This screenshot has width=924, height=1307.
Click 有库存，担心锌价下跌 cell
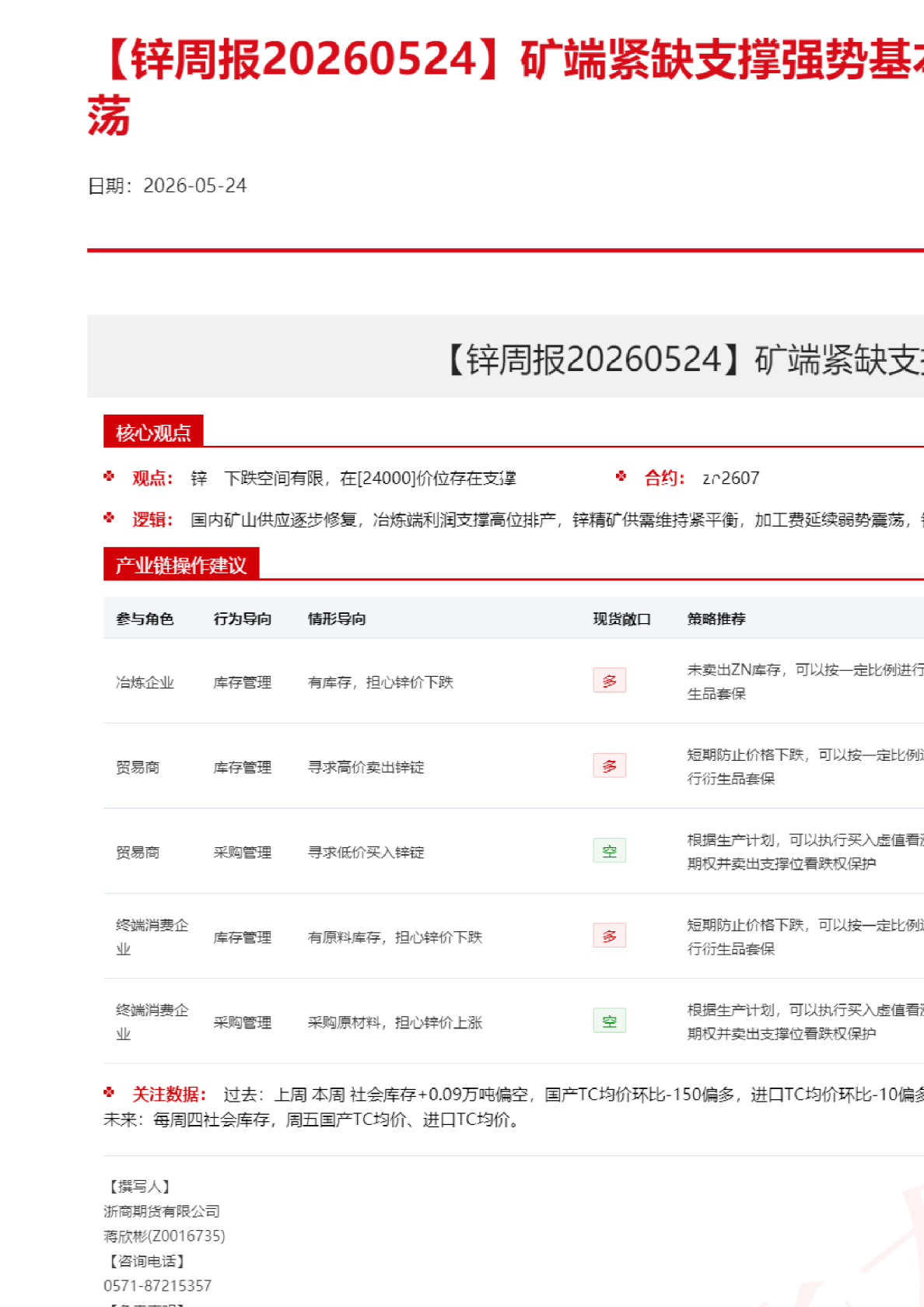380,682
